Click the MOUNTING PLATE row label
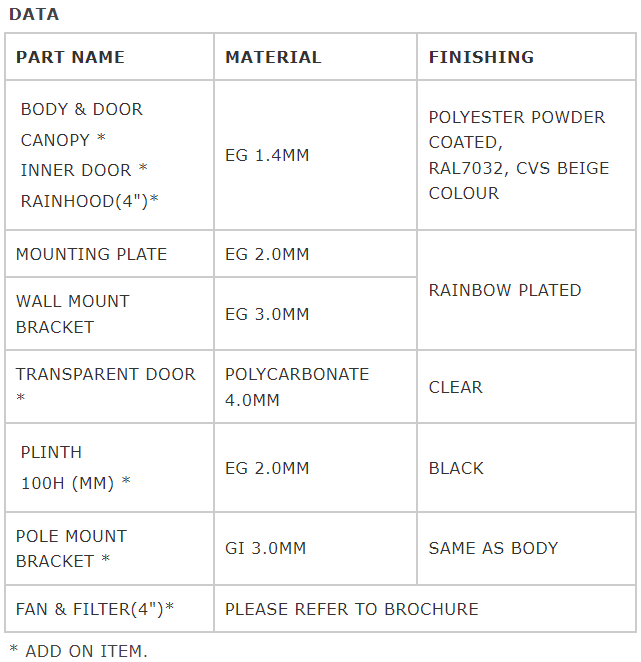This screenshot has height=662, width=641. click(91, 254)
